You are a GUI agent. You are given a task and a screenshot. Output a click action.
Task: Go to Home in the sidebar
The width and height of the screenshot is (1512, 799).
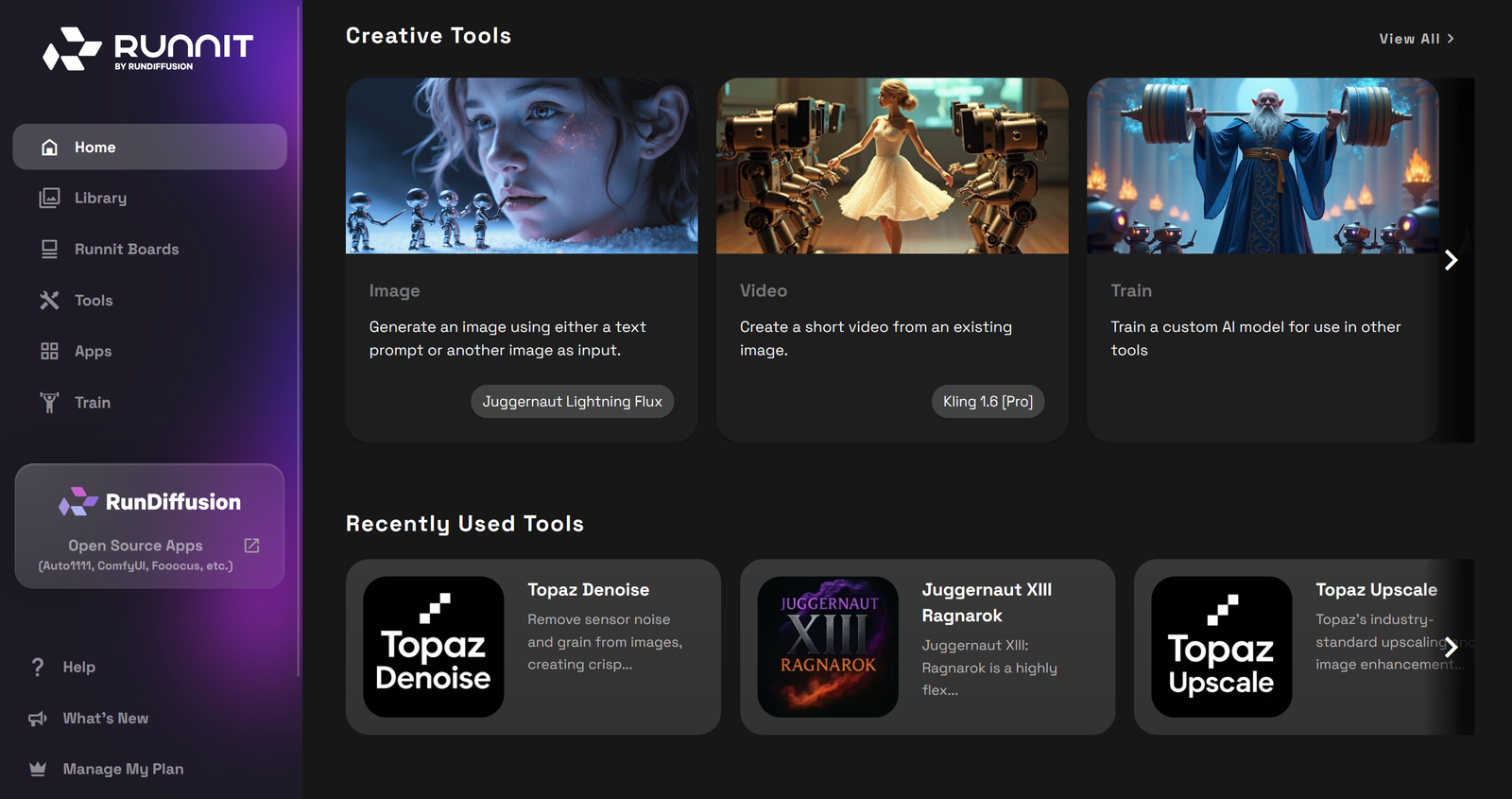pos(149,148)
